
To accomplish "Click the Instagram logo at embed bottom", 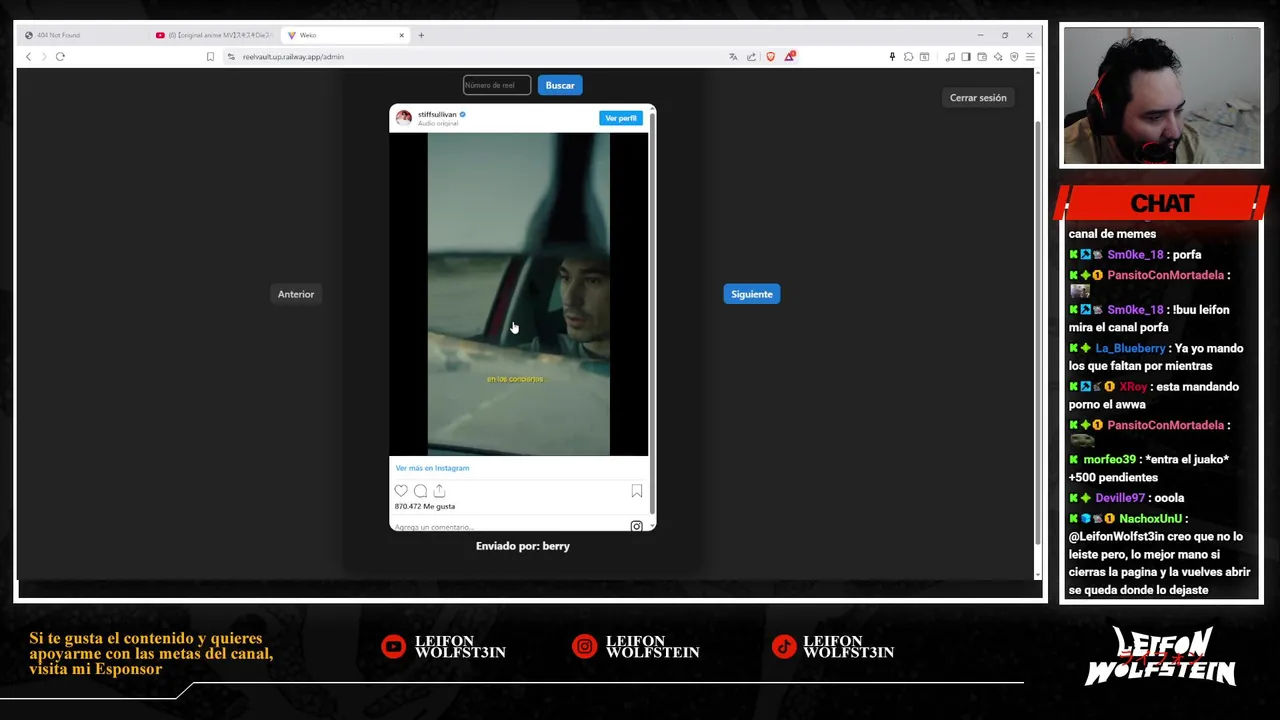I will click(x=636, y=526).
